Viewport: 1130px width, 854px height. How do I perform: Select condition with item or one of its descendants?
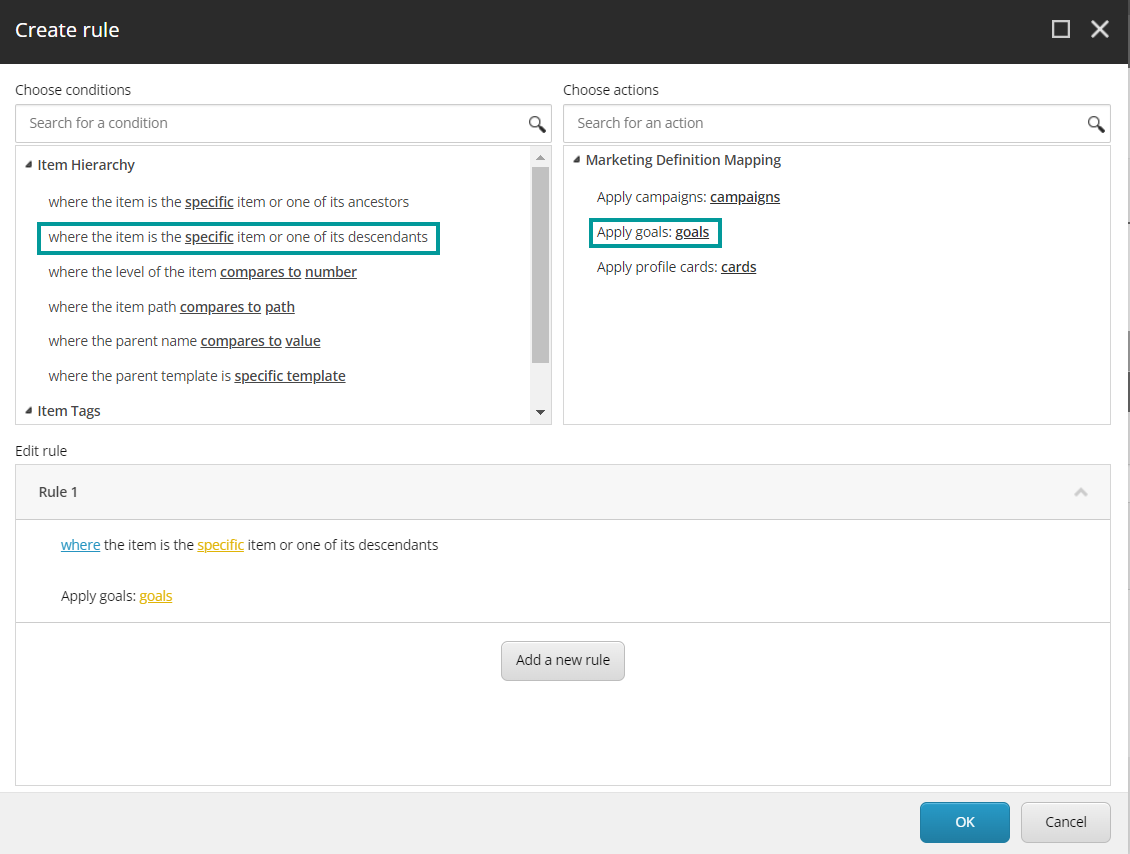pyautogui.click(x=238, y=237)
